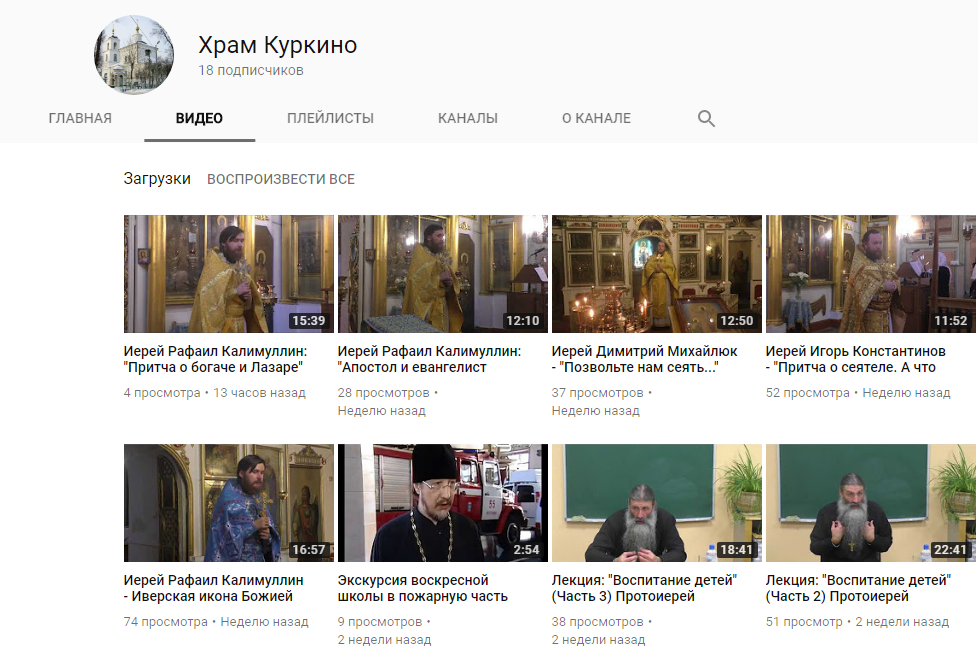Play the 18:41 lecture thumbnail
Image resolution: width=978 pixels, height=666 pixels.
[x=656, y=502]
